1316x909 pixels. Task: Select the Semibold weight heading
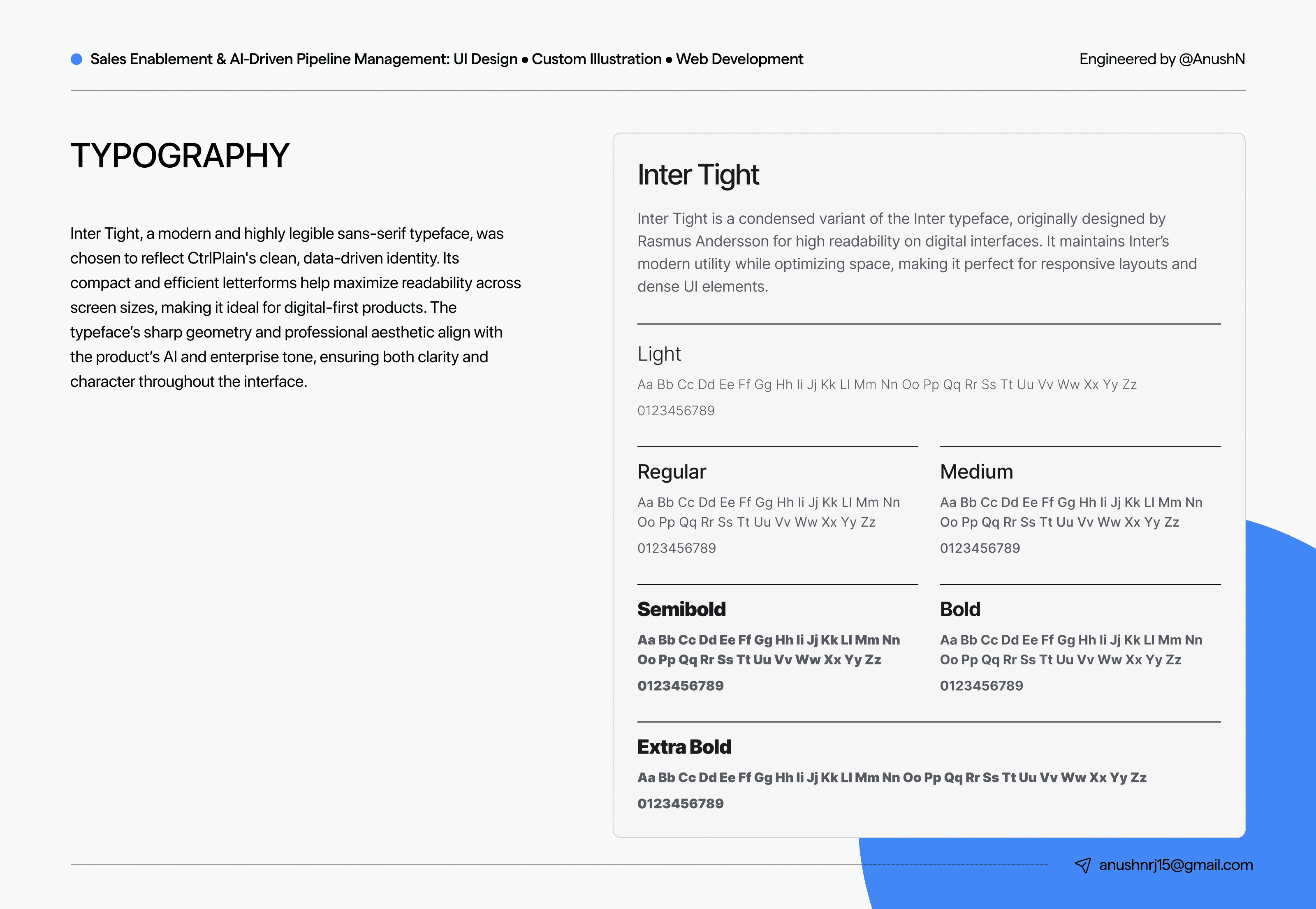pos(681,609)
